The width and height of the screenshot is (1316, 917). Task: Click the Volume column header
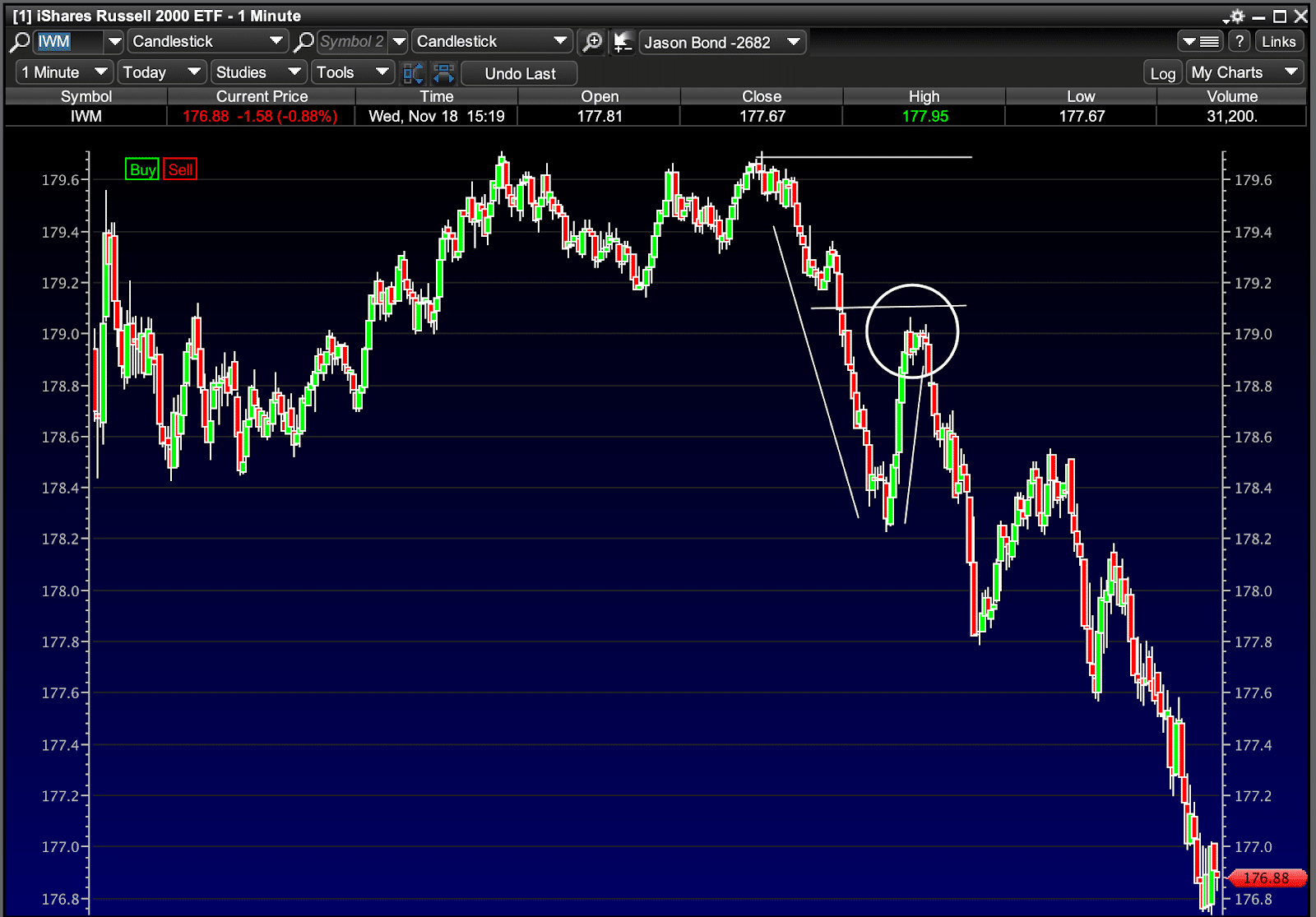tap(1232, 96)
